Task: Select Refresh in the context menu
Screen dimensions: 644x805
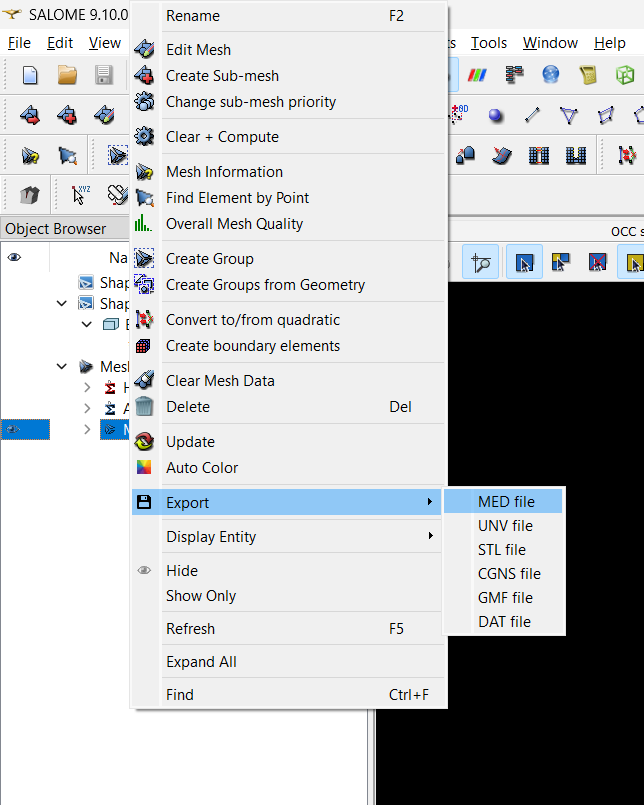Action: point(288,628)
